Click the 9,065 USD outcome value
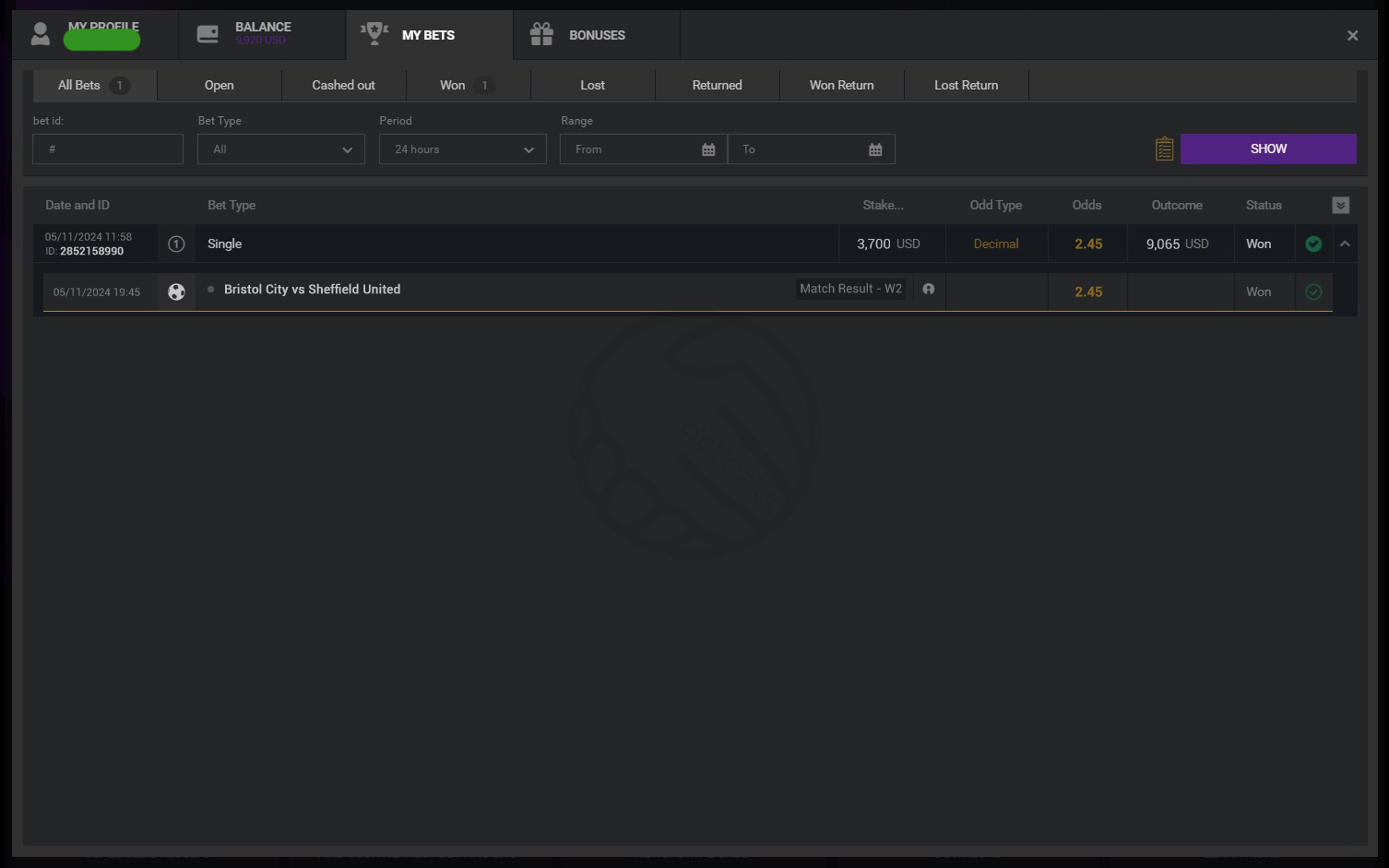The image size is (1389, 868). [x=1177, y=244]
